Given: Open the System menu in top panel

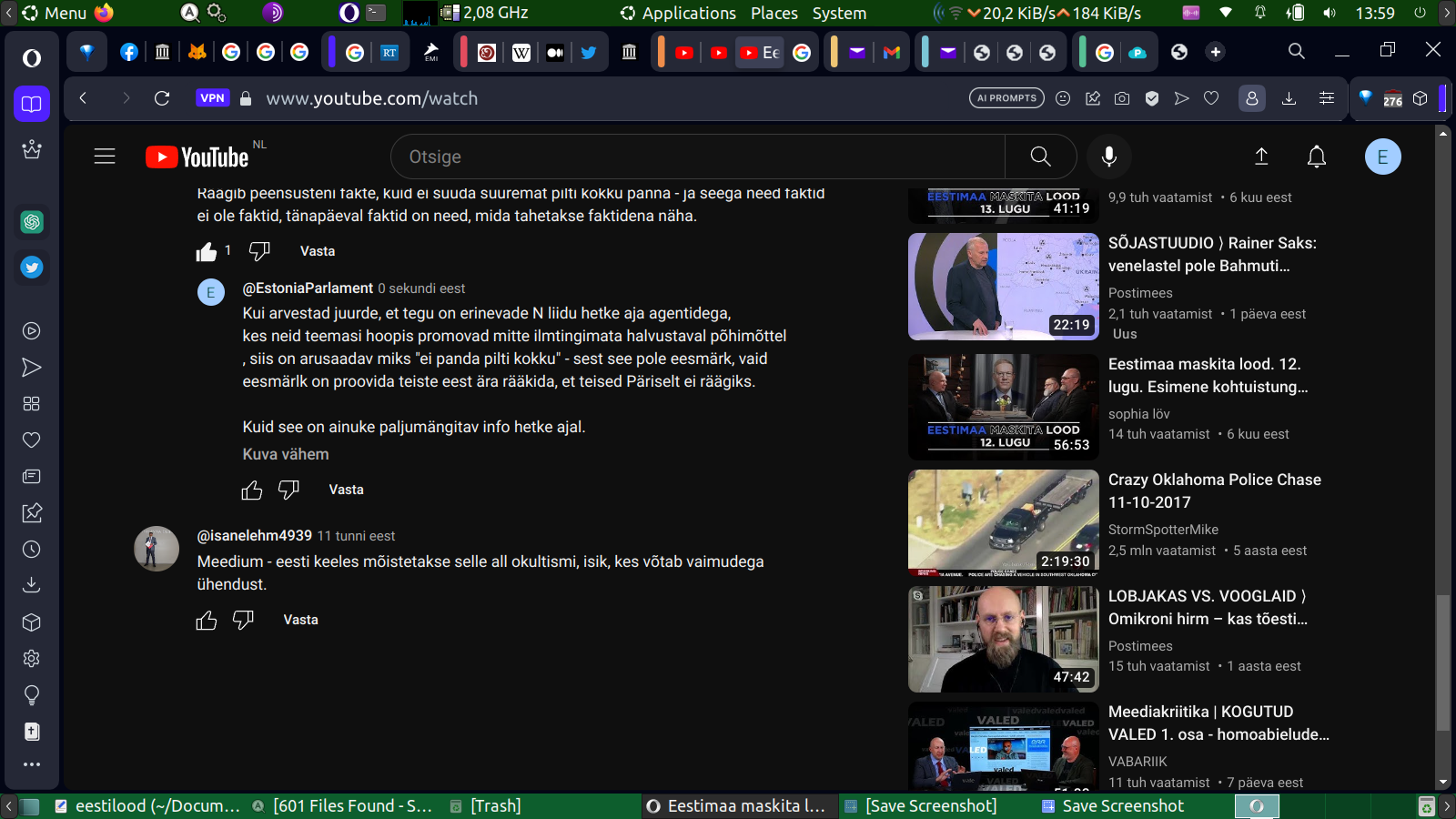Looking at the screenshot, I should 839,13.
